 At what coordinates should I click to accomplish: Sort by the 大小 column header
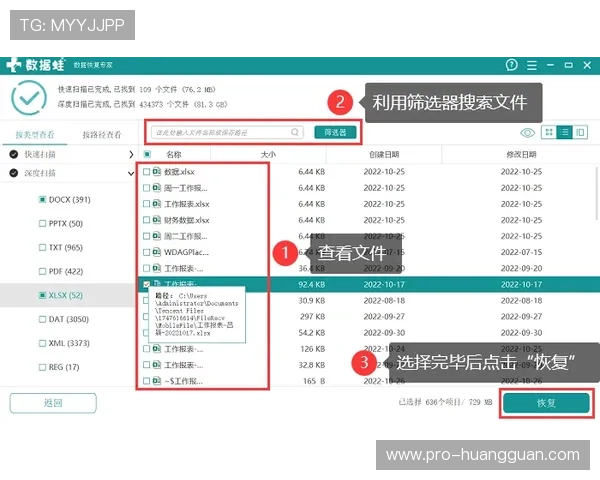(268, 154)
